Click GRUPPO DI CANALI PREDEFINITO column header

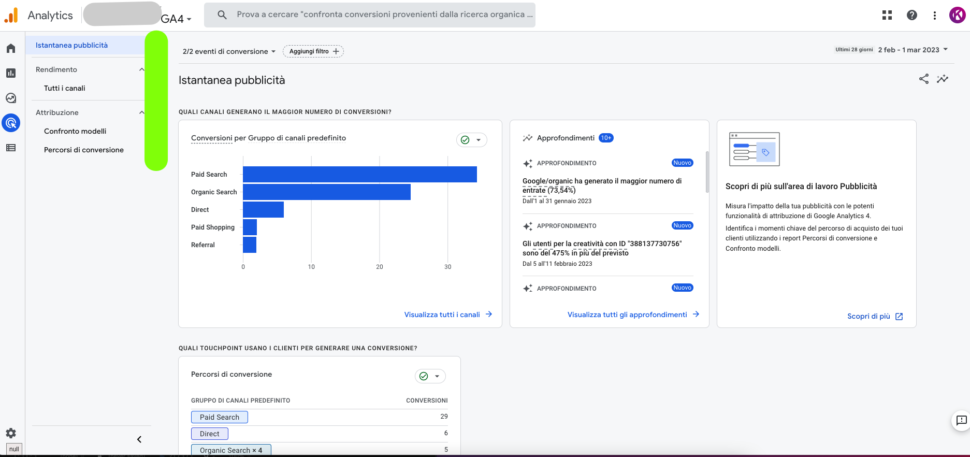coord(241,400)
